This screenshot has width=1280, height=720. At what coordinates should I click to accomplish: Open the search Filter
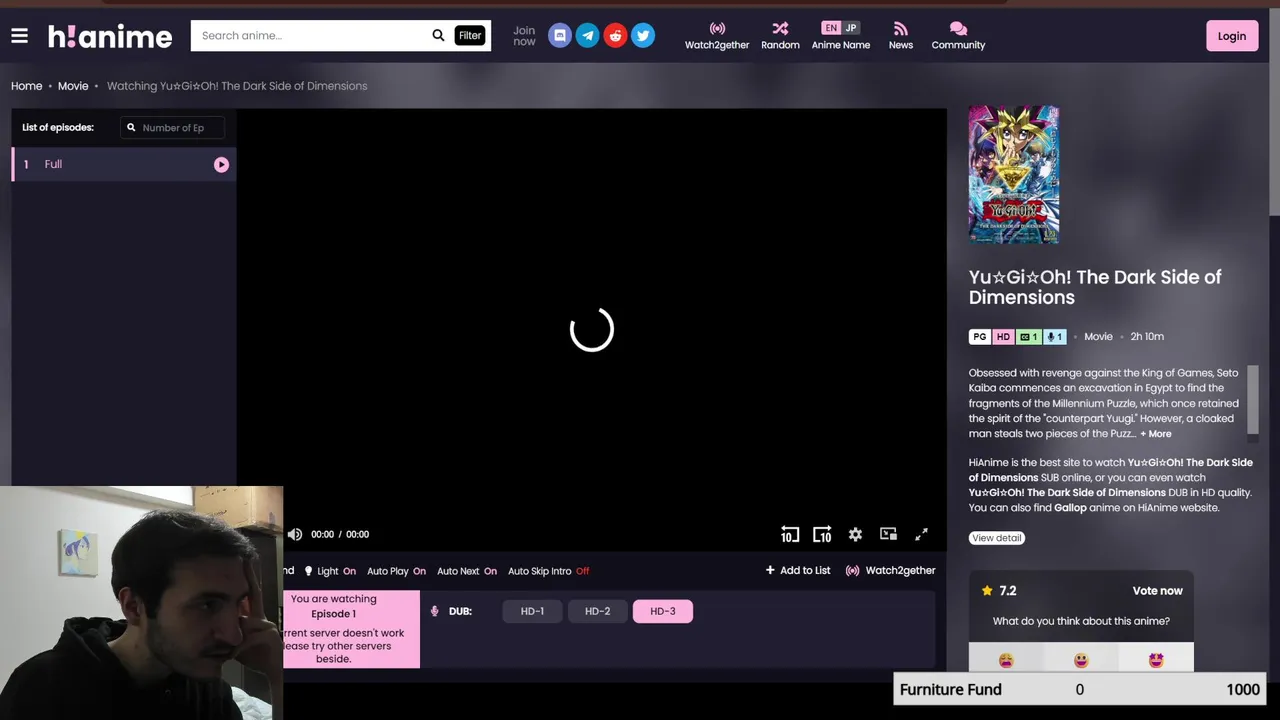pos(470,35)
